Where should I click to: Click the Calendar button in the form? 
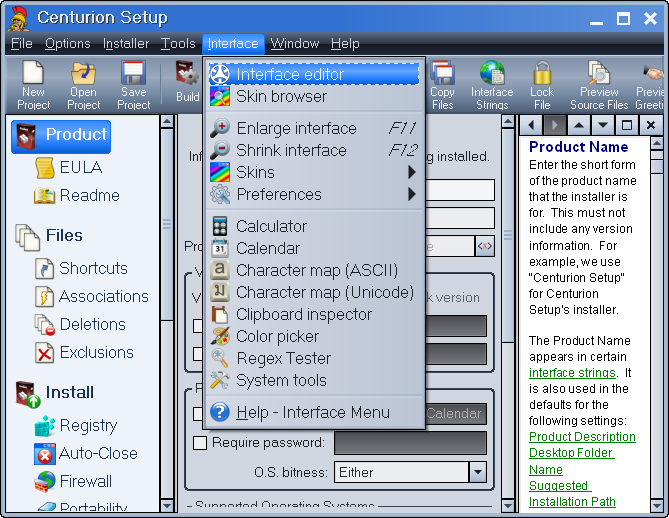(x=454, y=413)
